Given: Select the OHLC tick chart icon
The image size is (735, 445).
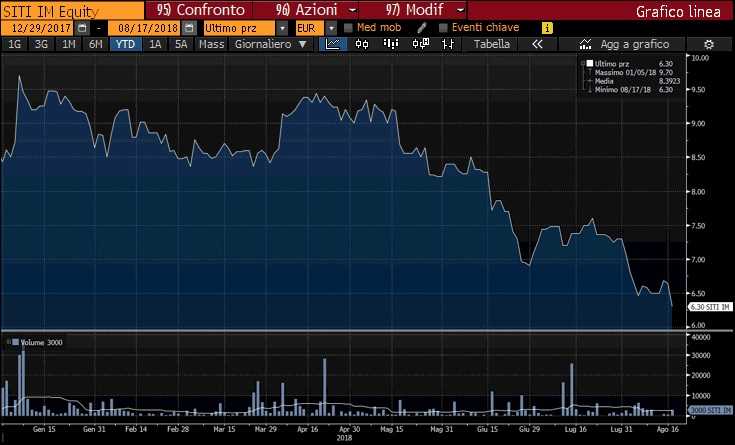Looking at the screenshot, I should pyautogui.click(x=448, y=45).
